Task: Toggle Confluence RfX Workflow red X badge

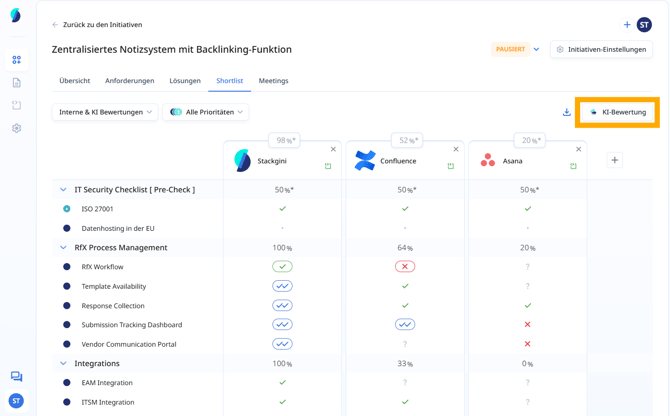Action: 405,267
